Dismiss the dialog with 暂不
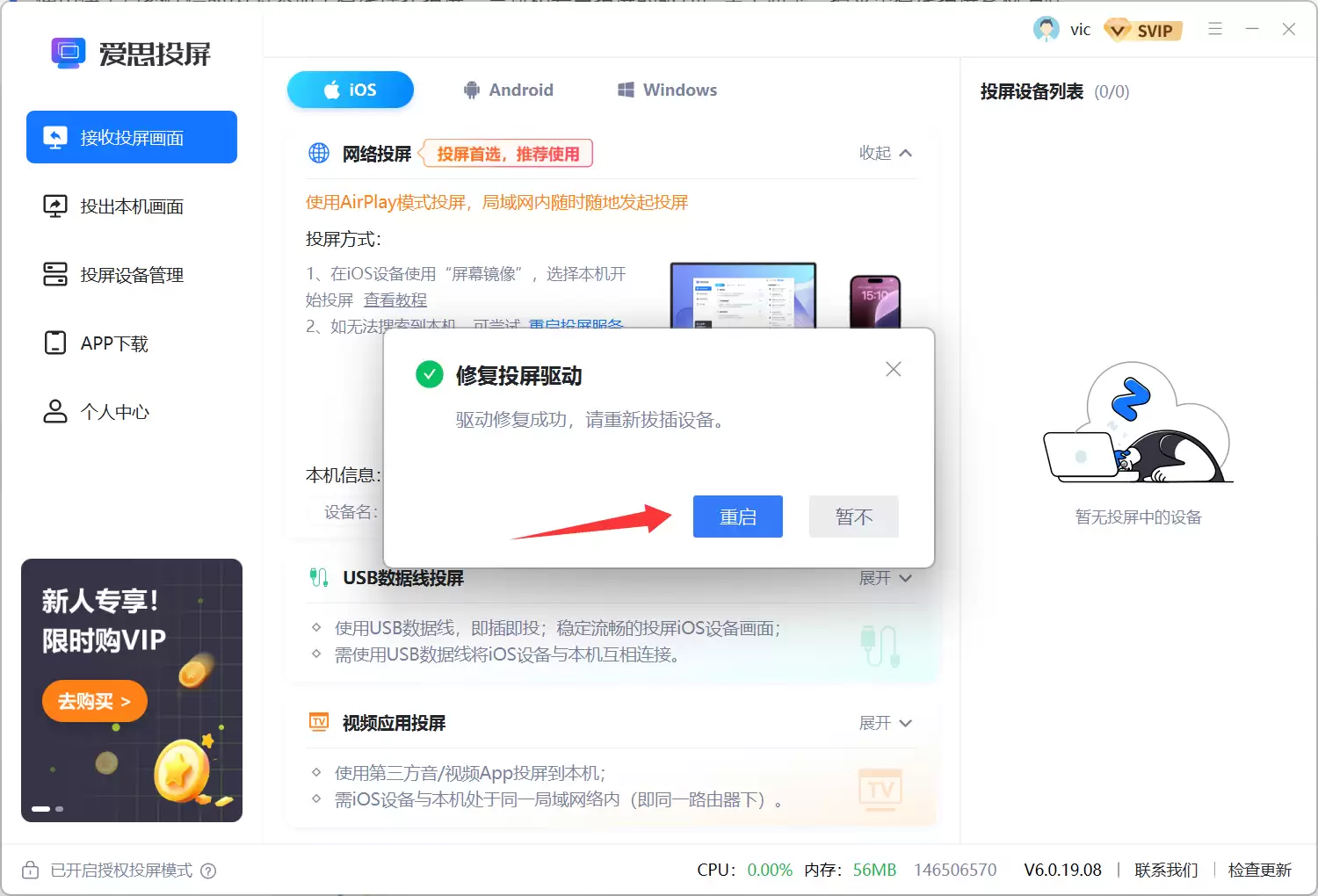The image size is (1318, 896). pos(853,517)
